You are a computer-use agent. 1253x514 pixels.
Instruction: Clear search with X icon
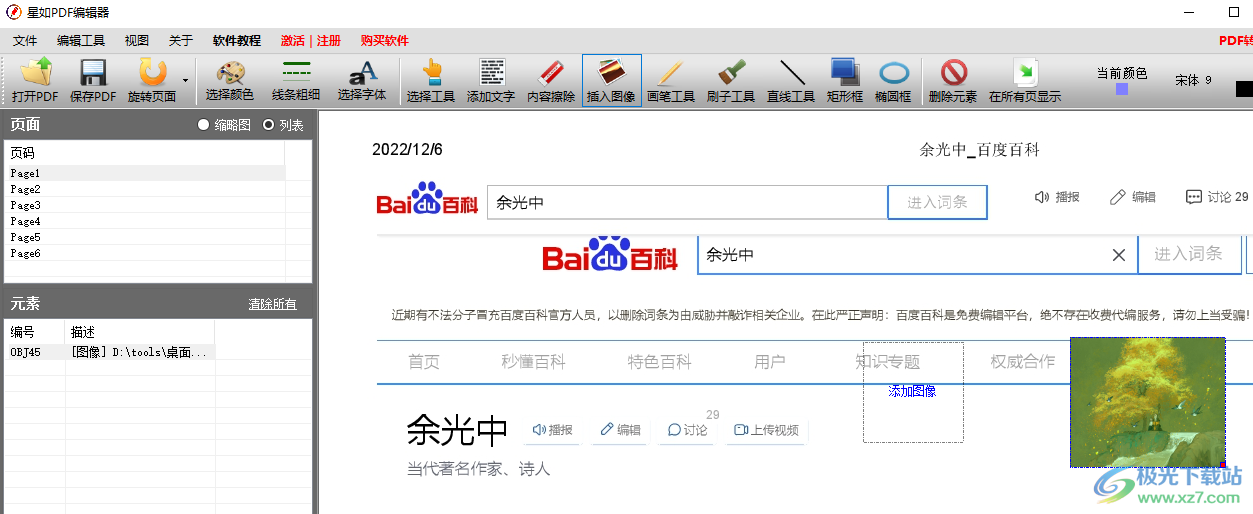pos(1119,255)
